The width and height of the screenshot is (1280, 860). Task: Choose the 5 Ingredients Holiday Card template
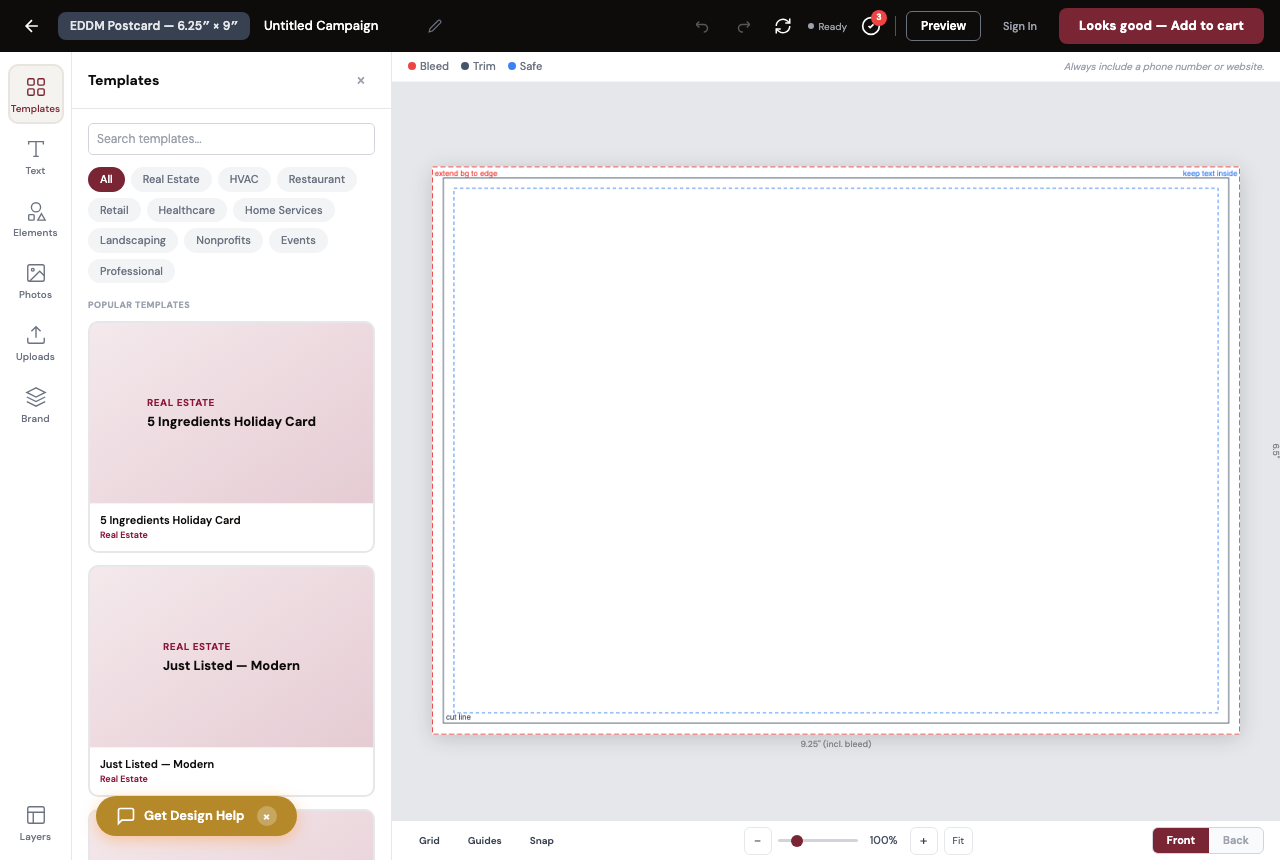tap(231, 436)
